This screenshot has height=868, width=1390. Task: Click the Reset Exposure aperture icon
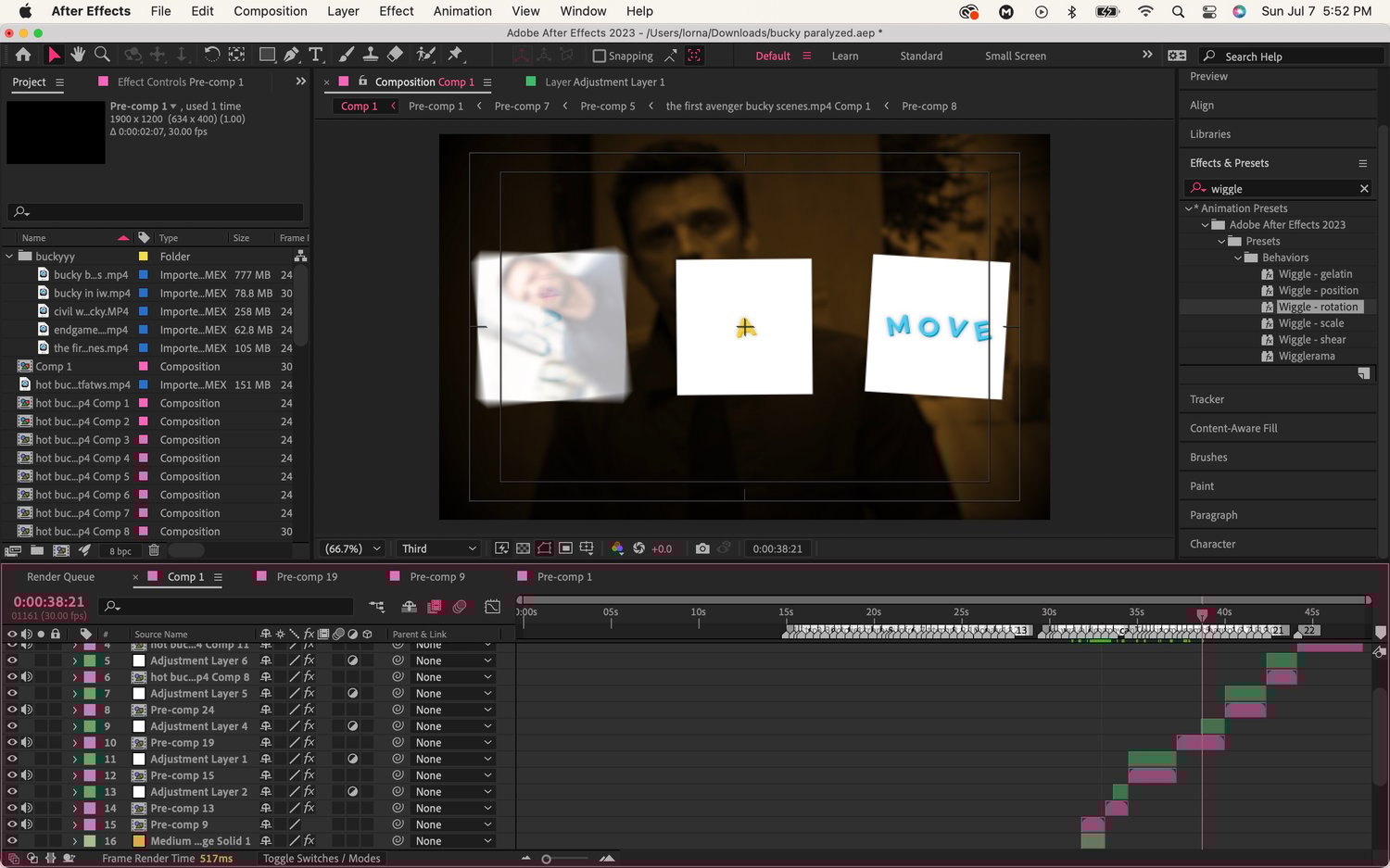click(638, 548)
